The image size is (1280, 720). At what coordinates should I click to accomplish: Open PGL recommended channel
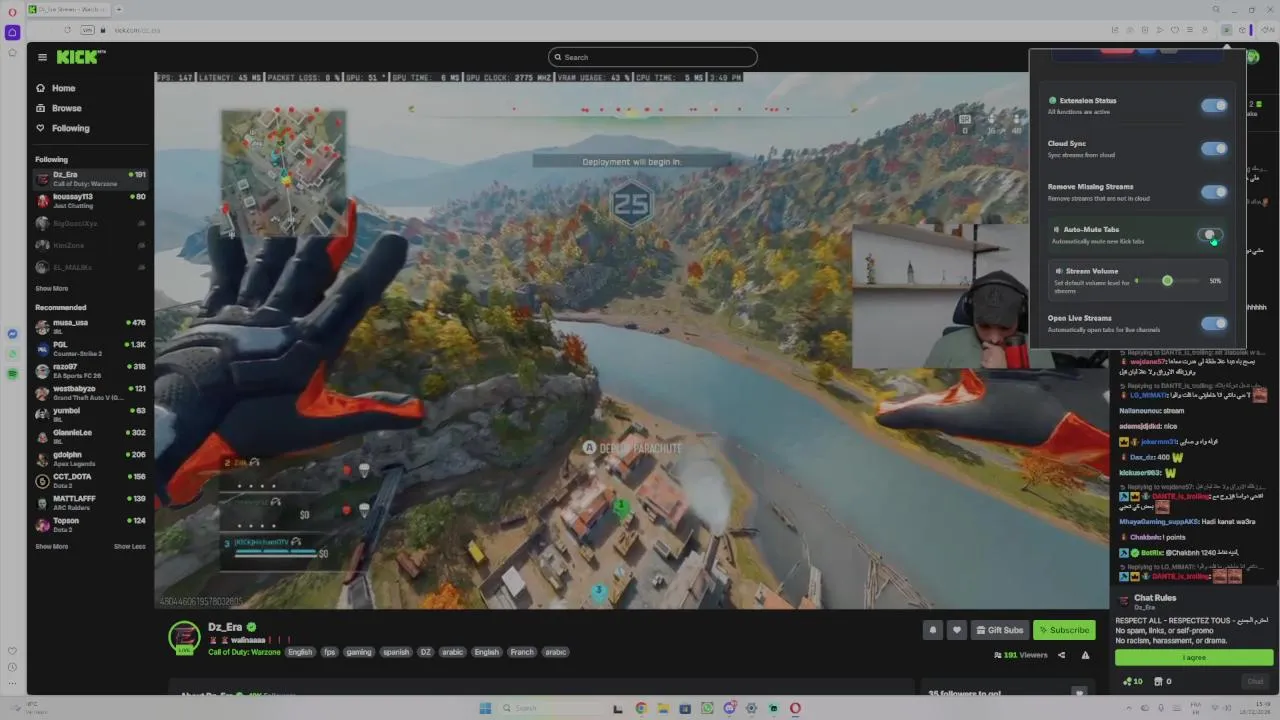tap(91, 348)
